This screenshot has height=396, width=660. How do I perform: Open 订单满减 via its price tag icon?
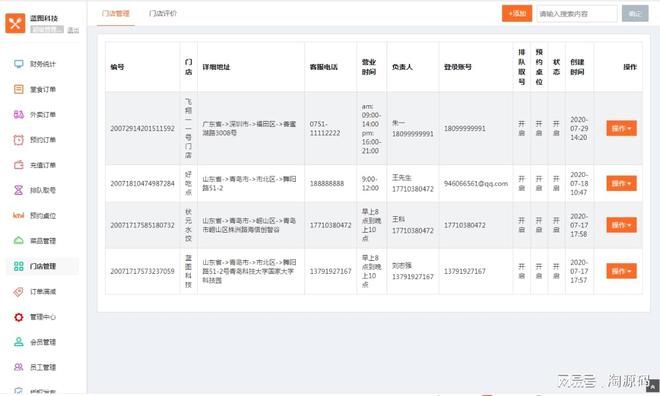[x=19, y=291]
